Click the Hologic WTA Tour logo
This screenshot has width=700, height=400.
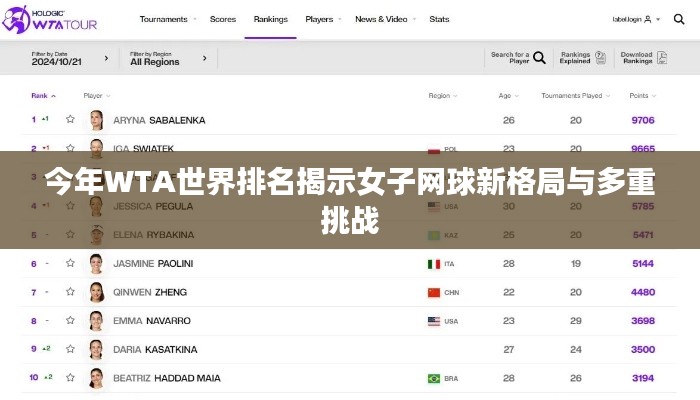tap(50, 20)
